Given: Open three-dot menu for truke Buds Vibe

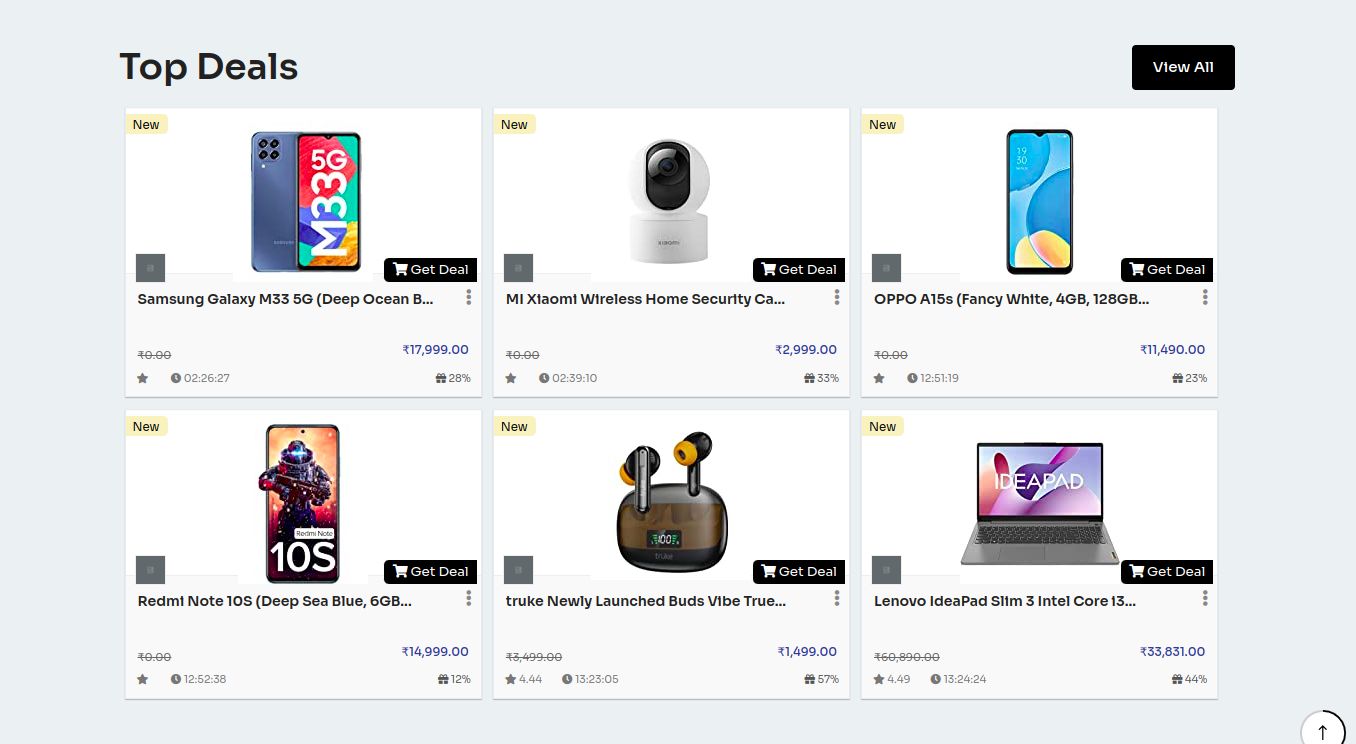Looking at the screenshot, I should [837, 598].
